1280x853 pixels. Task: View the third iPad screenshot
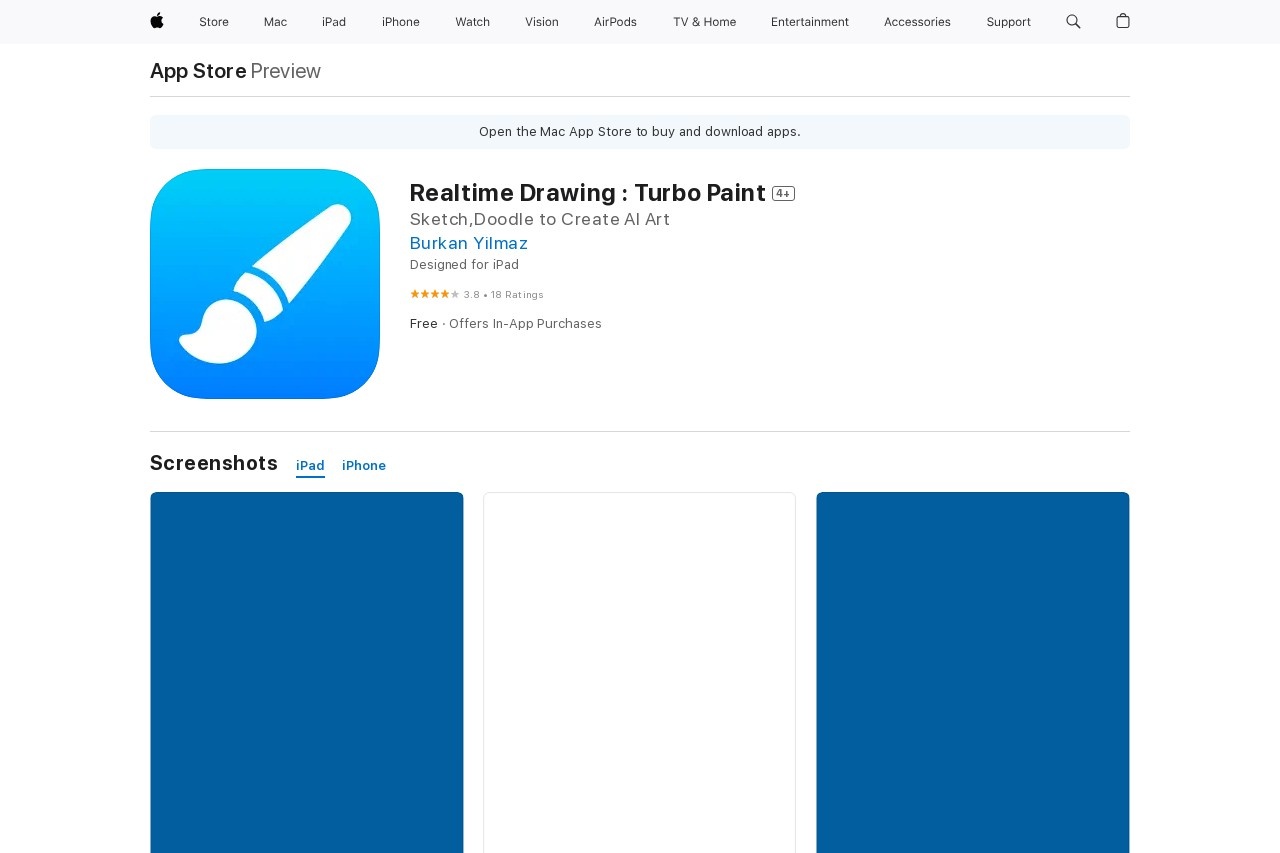point(973,672)
